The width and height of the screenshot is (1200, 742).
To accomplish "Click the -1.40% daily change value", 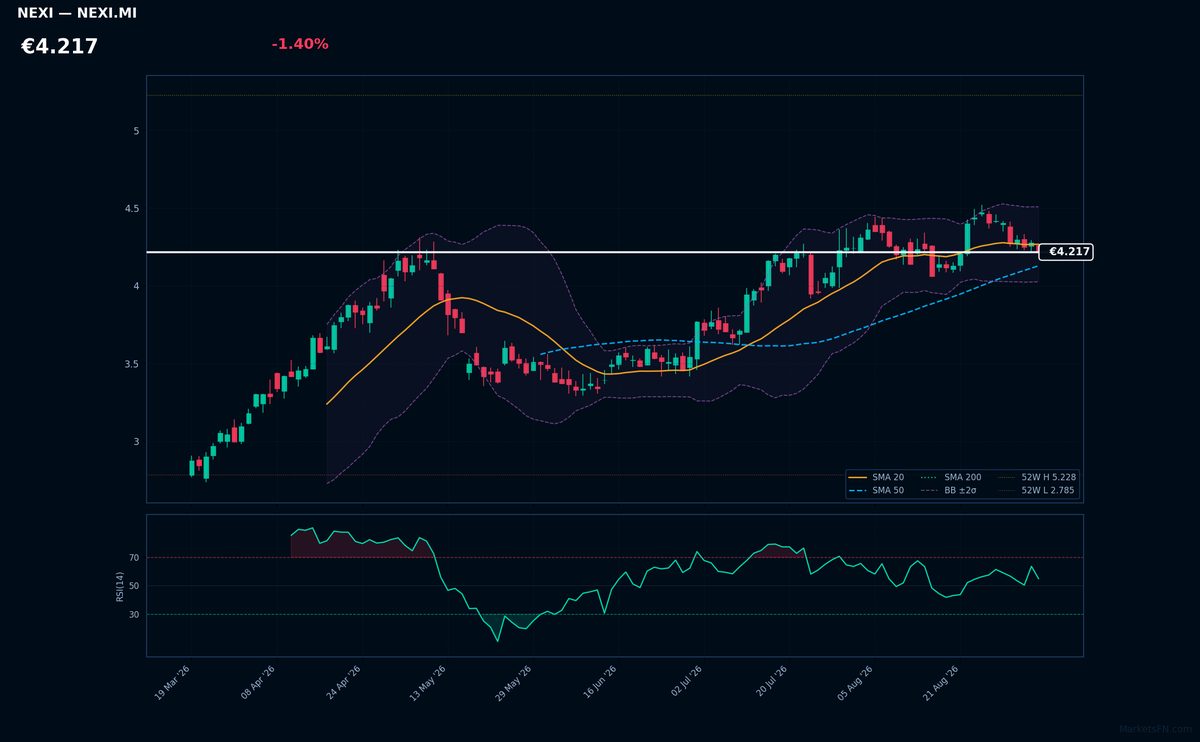I will pos(300,44).
